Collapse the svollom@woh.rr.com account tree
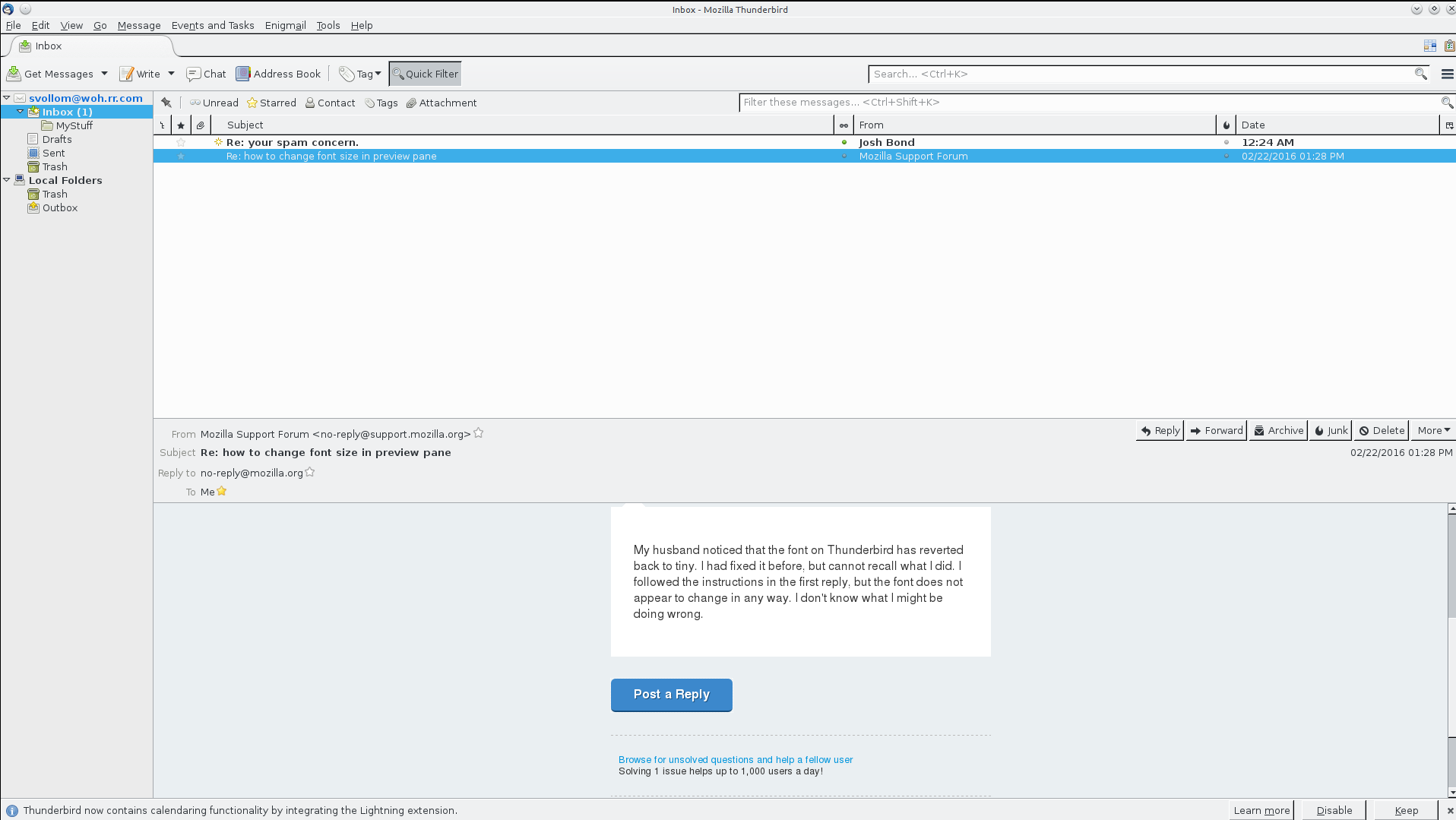The height and width of the screenshot is (820, 1456). click(7, 98)
